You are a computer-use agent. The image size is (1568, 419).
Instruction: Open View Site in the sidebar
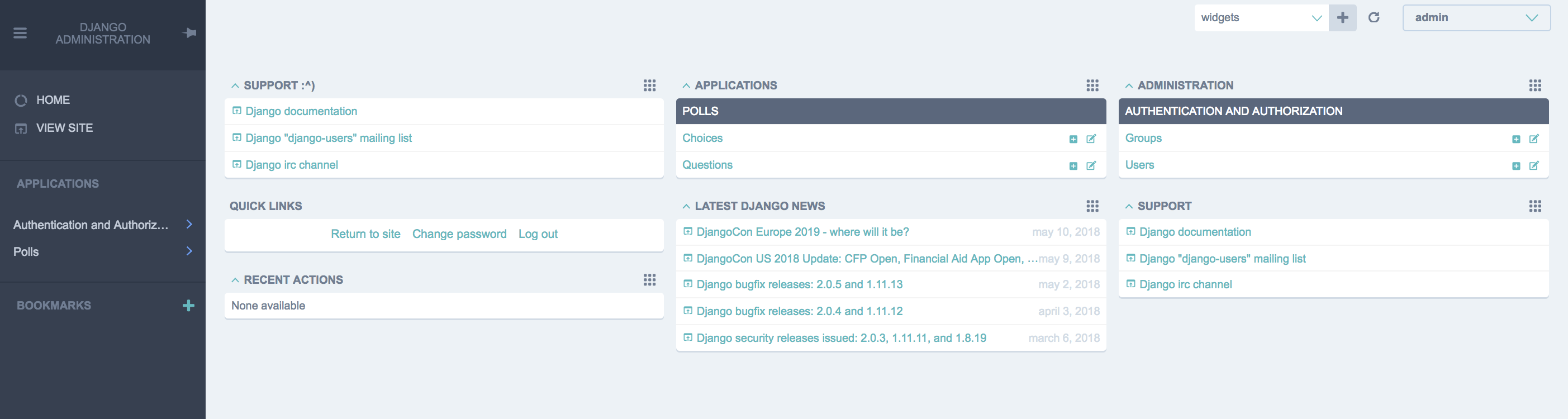click(64, 128)
